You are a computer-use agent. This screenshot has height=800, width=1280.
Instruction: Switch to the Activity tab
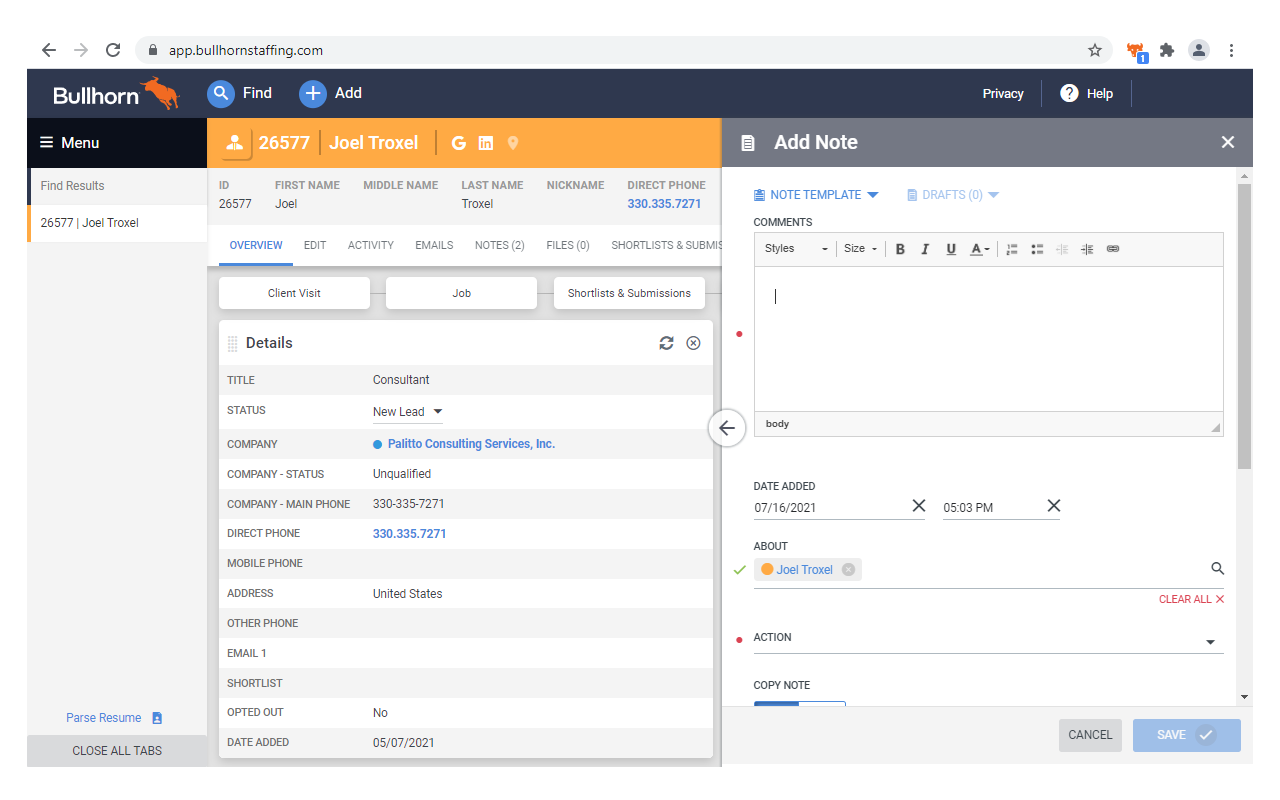pyautogui.click(x=371, y=245)
